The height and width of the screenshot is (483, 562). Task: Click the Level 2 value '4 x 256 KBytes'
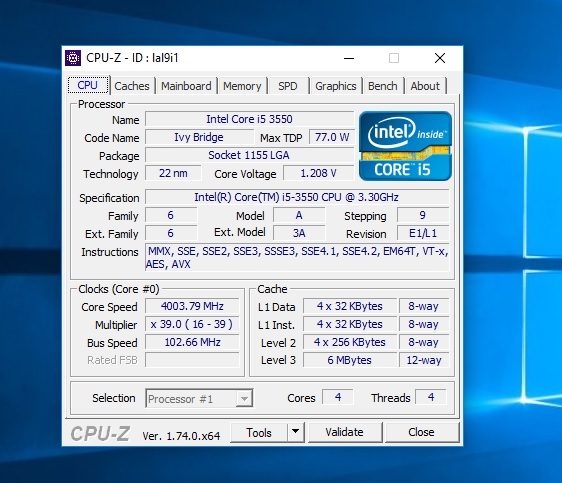pos(350,342)
